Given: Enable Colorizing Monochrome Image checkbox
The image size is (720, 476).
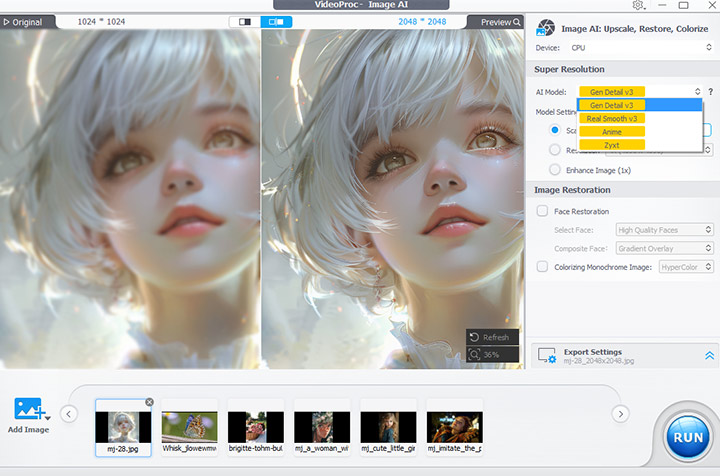Looking at the screenshot, I should tap(542, 267).
